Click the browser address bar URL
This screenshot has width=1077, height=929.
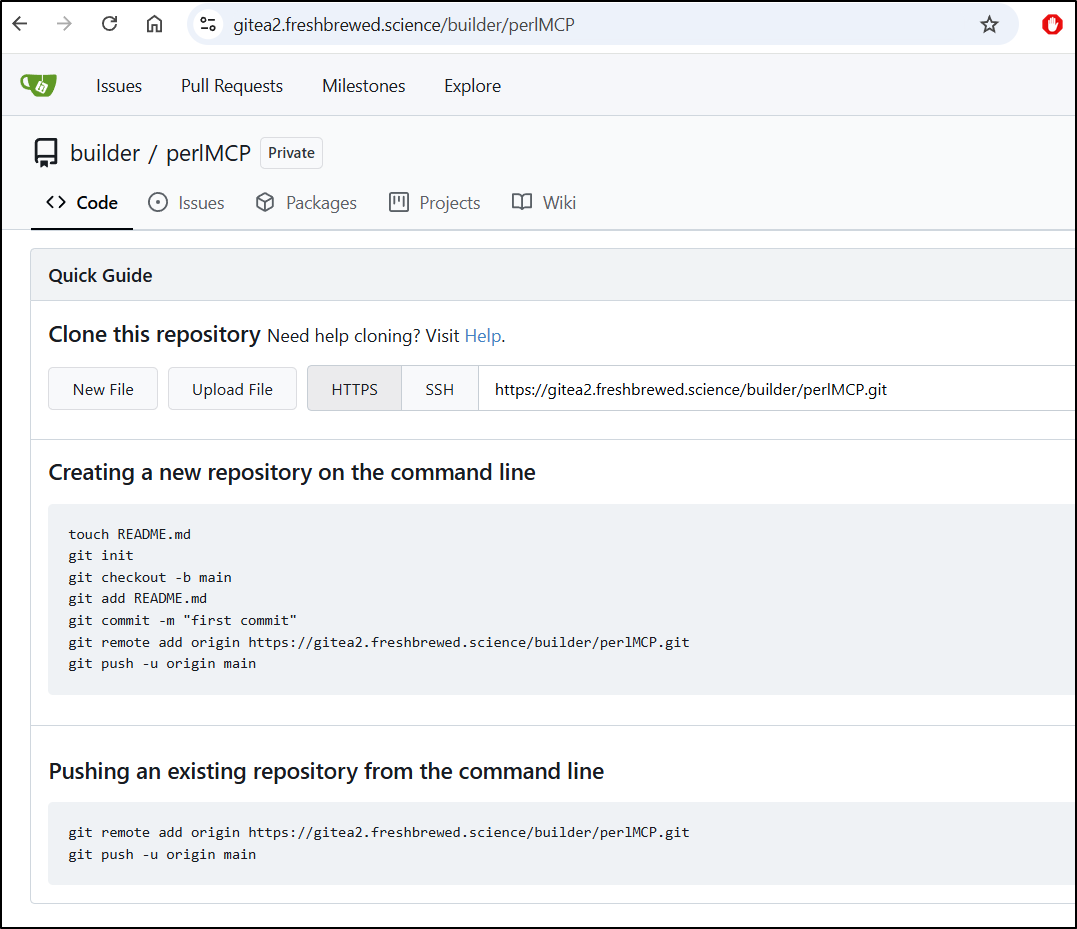404,25
